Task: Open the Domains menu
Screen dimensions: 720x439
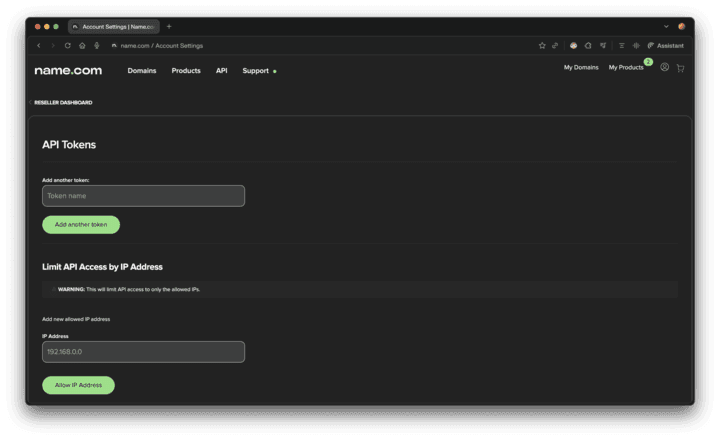Action: [x=142, y=71]
